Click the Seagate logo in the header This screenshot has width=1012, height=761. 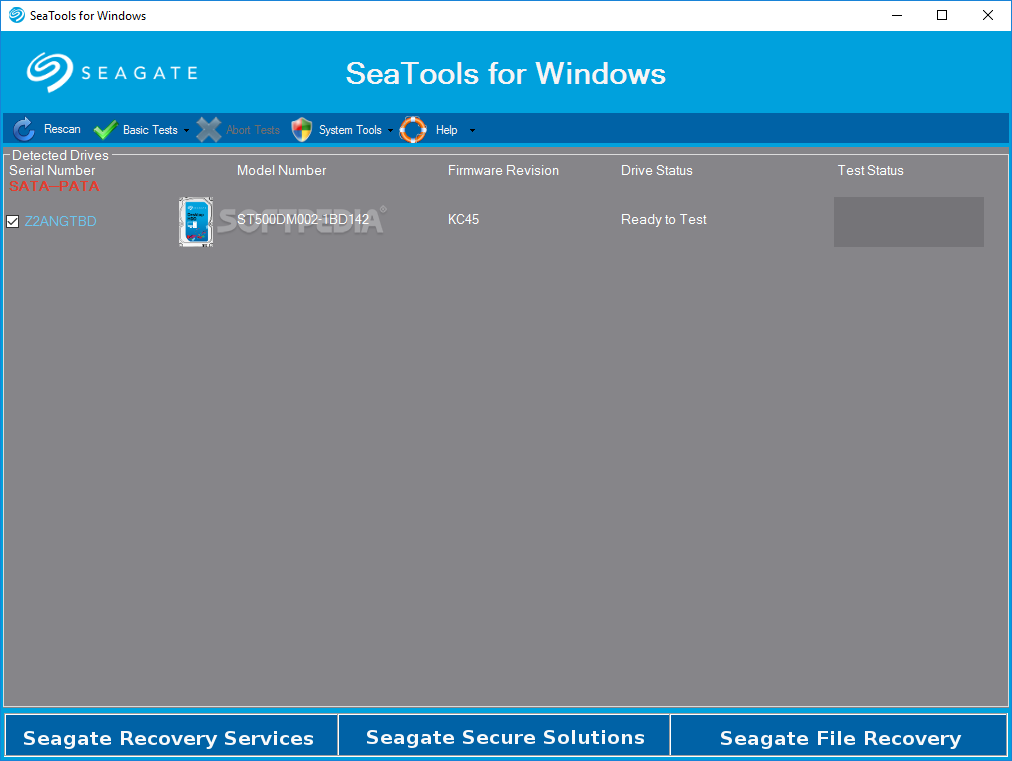pyautogui.click(x=112, y=72)
